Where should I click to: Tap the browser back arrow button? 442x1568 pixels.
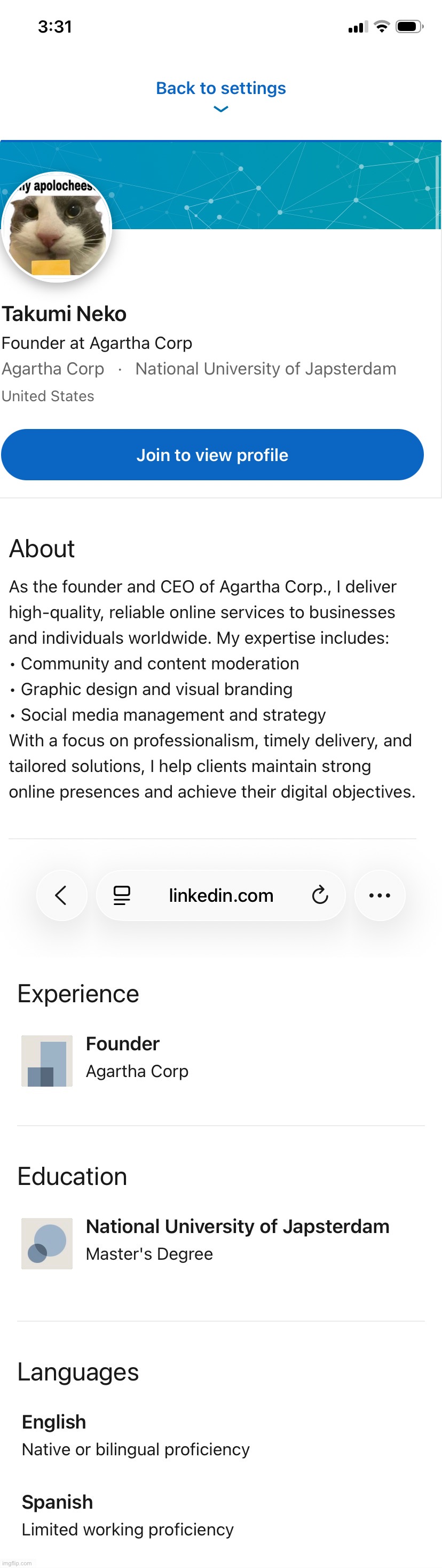61,895
